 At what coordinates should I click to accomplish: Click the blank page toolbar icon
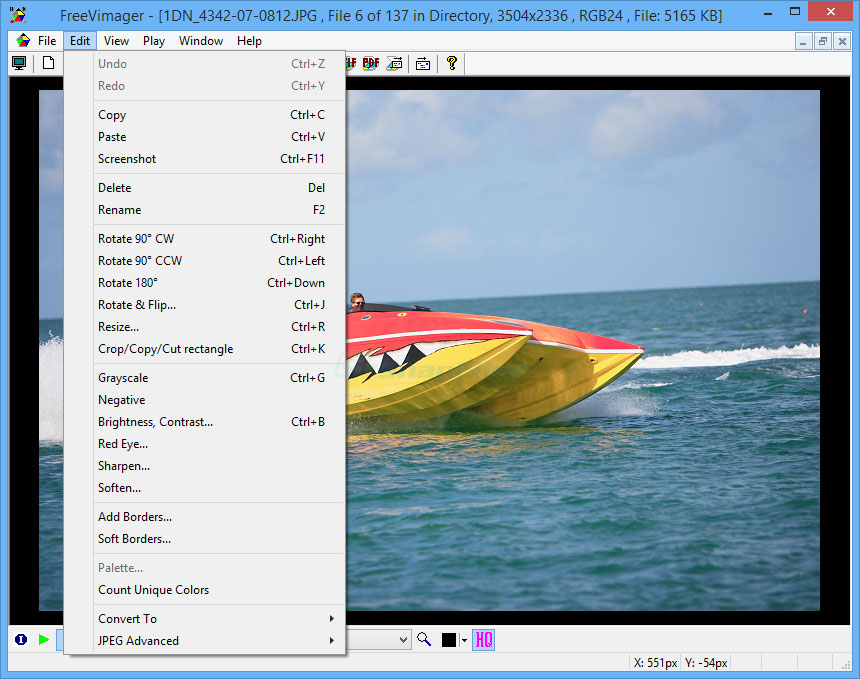tap(48, 64)
